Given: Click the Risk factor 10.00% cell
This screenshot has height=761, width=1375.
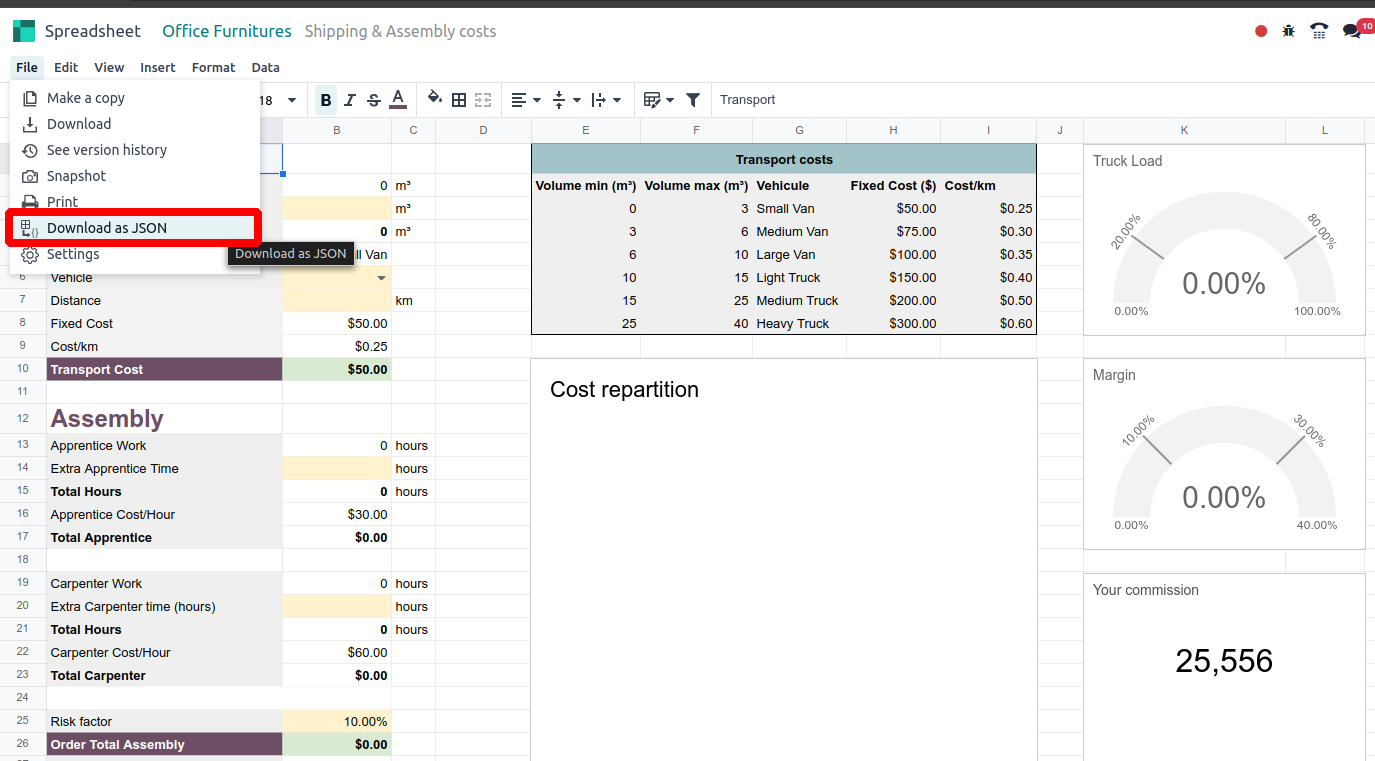Looking at the screenshot, I should click(337, 722).
